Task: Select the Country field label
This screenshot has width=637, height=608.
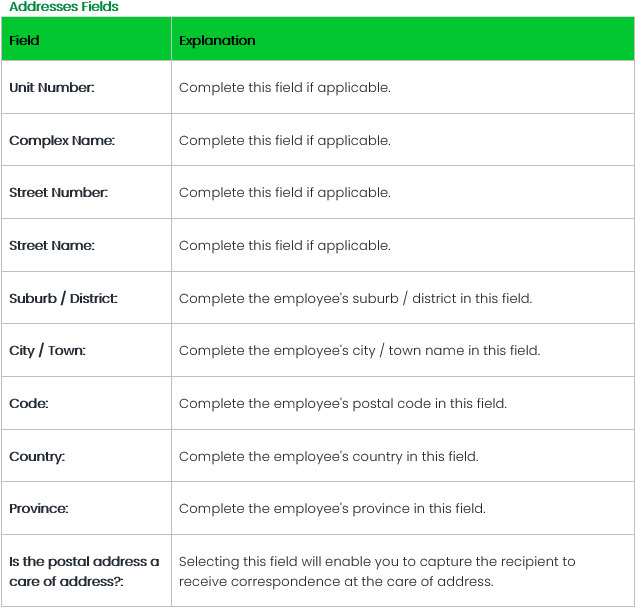Action: tap(37, 457)
